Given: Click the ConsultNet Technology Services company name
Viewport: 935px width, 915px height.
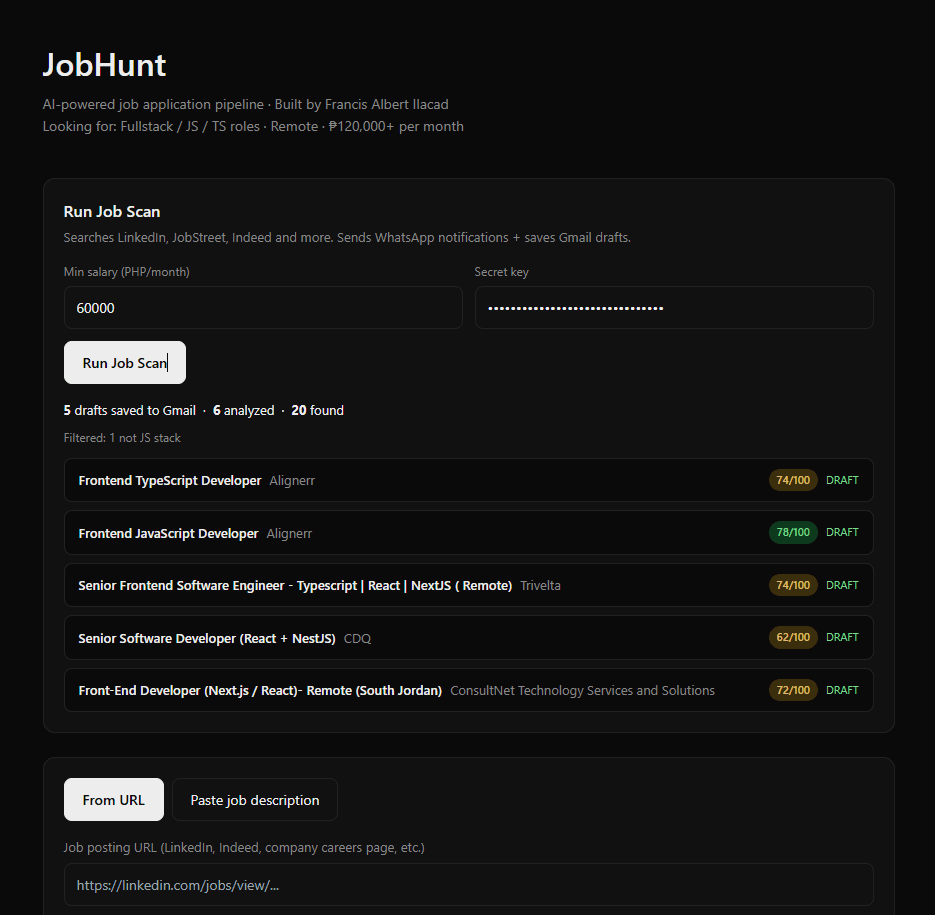Looking at the screenshot, I should [582, 691].
